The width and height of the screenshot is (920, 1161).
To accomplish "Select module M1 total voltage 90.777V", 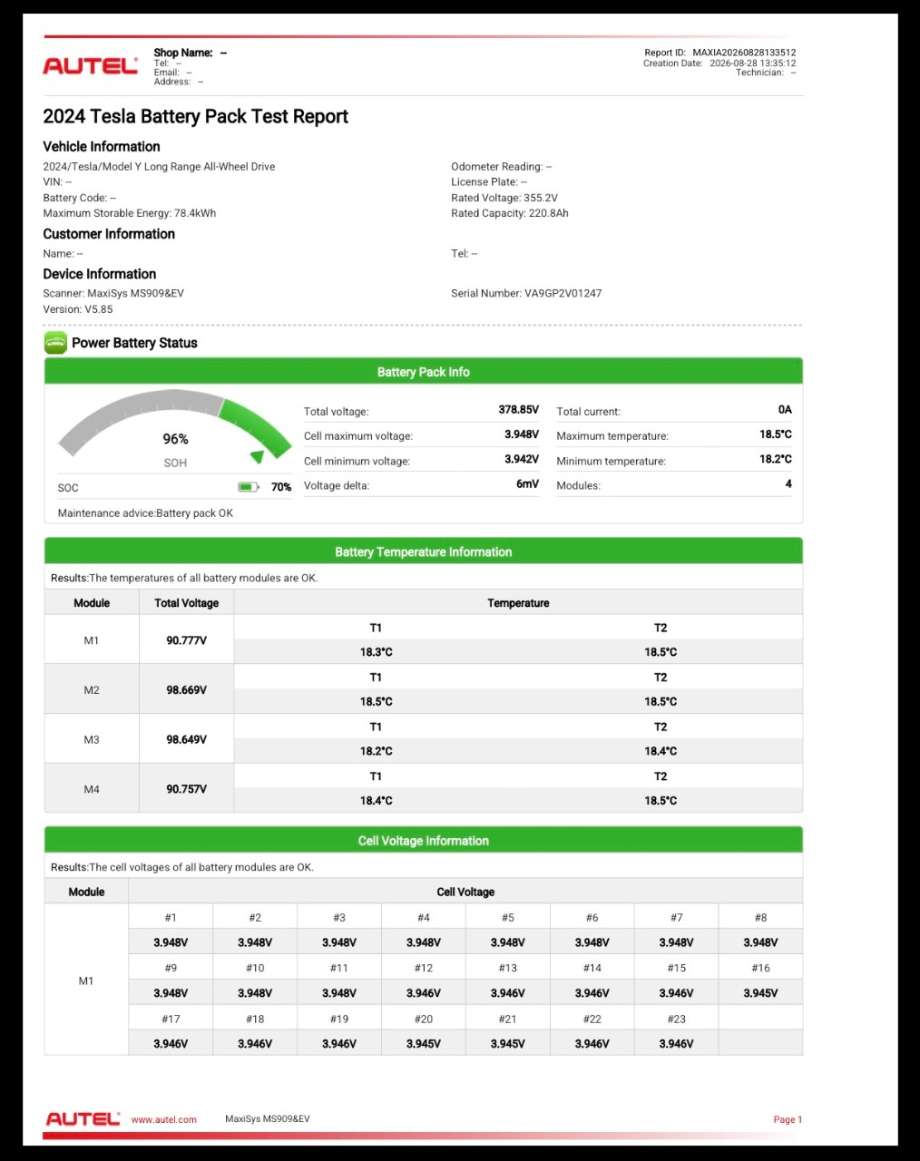I will (x=186, y=640).
